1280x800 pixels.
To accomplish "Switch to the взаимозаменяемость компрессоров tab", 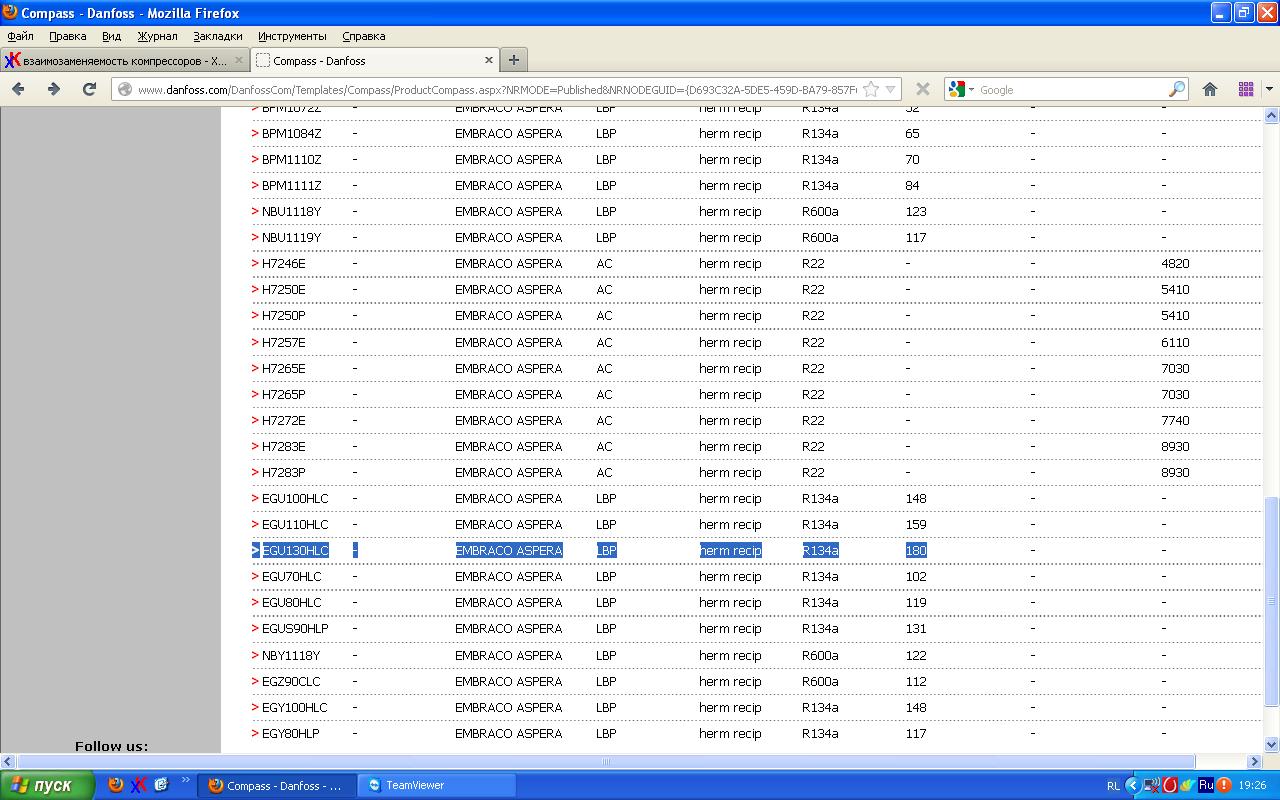I will coord(125,60).
